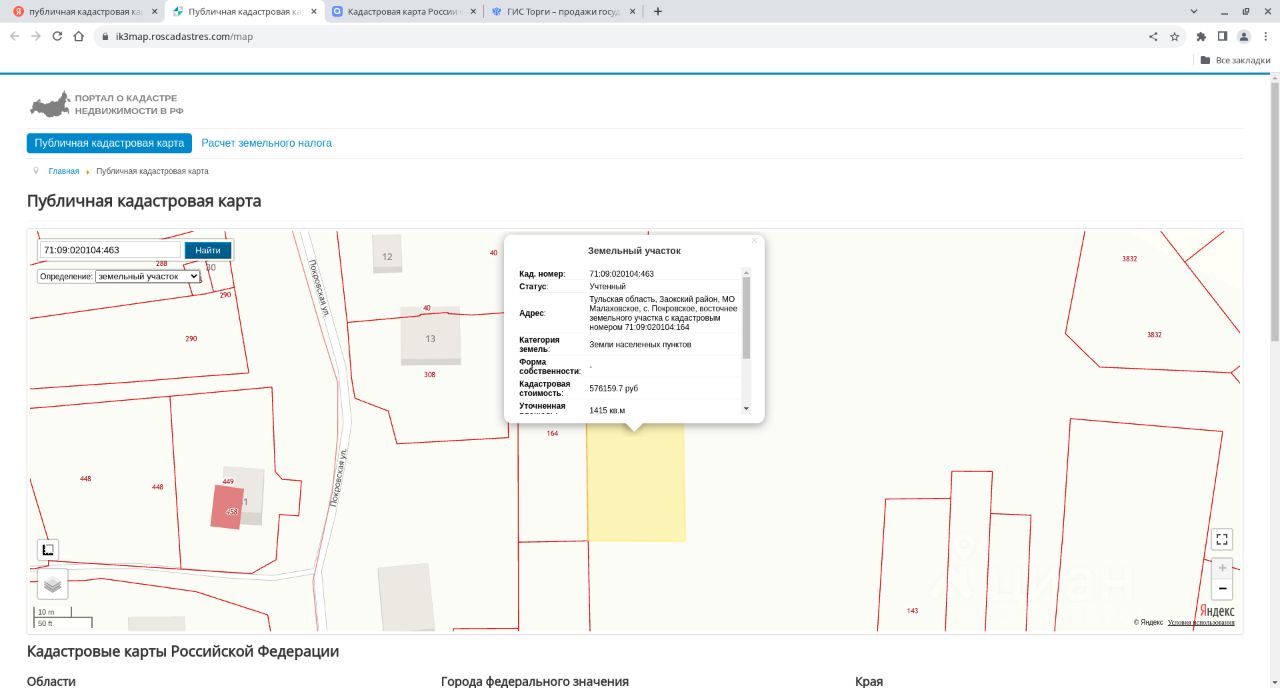1280x688 pixels.
Task: Click the browser forward arrow
Action: coord(36,36)
